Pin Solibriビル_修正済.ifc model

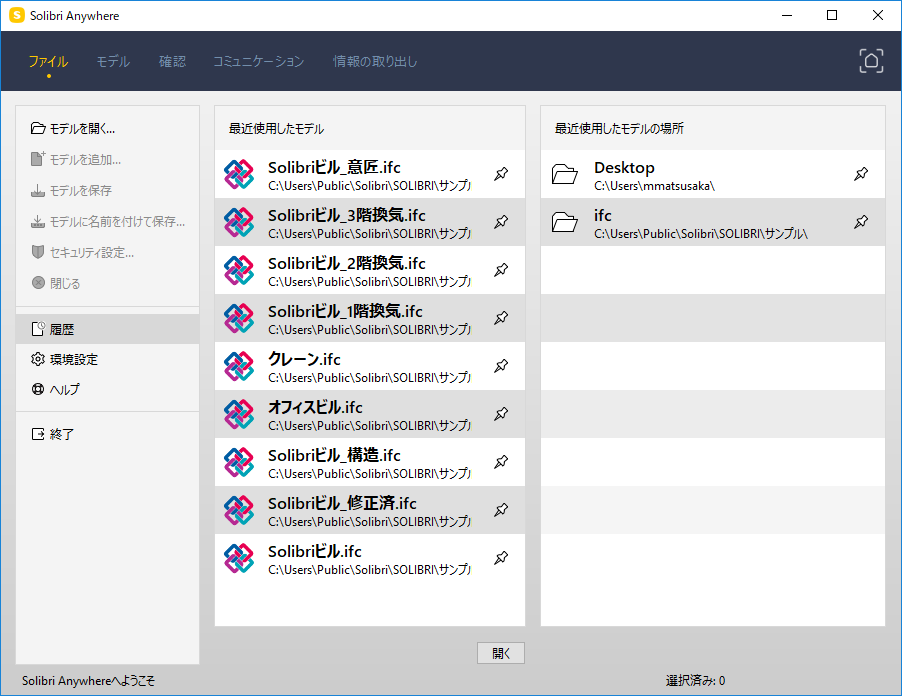point(501,510)
